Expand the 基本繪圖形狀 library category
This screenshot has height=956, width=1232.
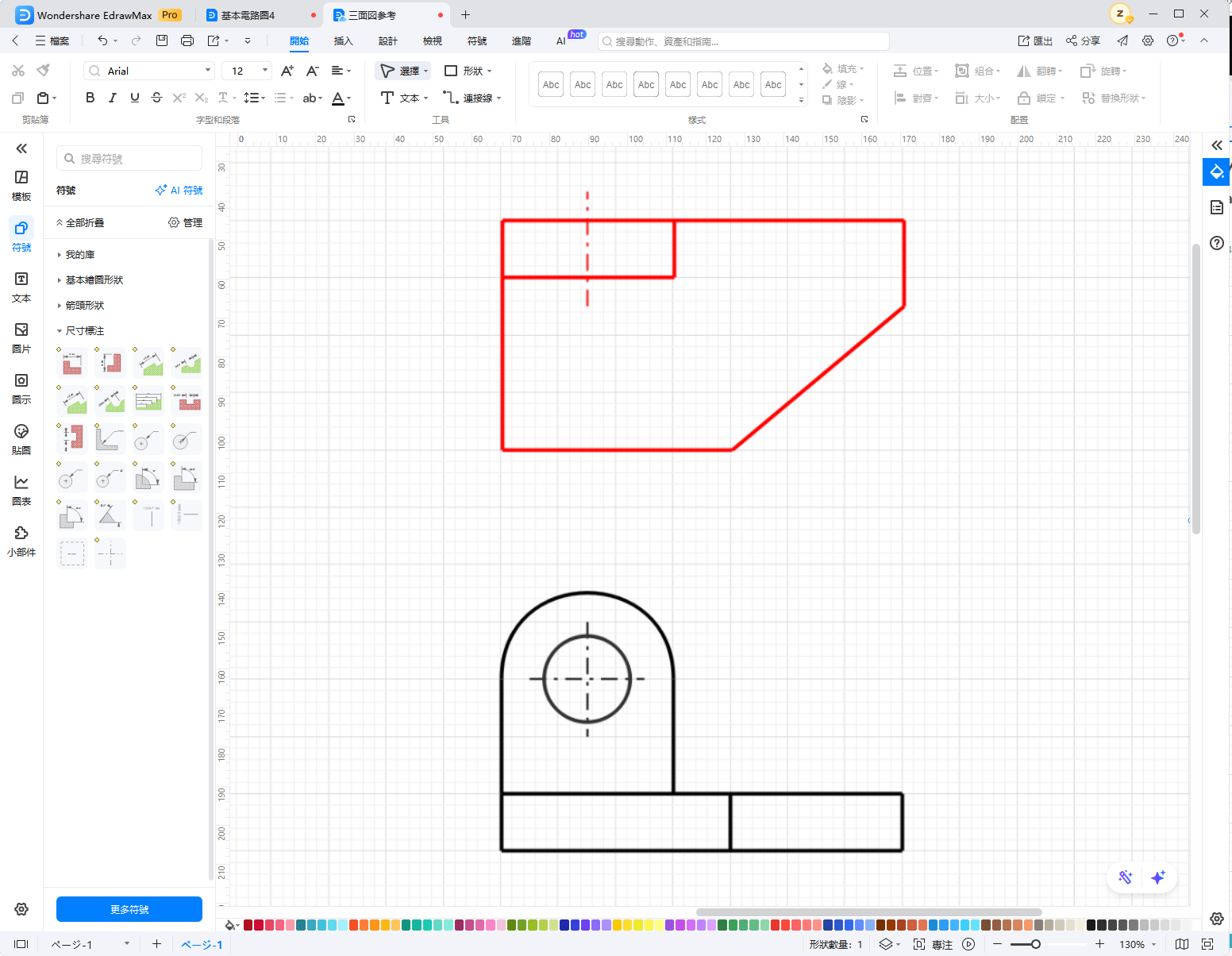tap(94, 280)
